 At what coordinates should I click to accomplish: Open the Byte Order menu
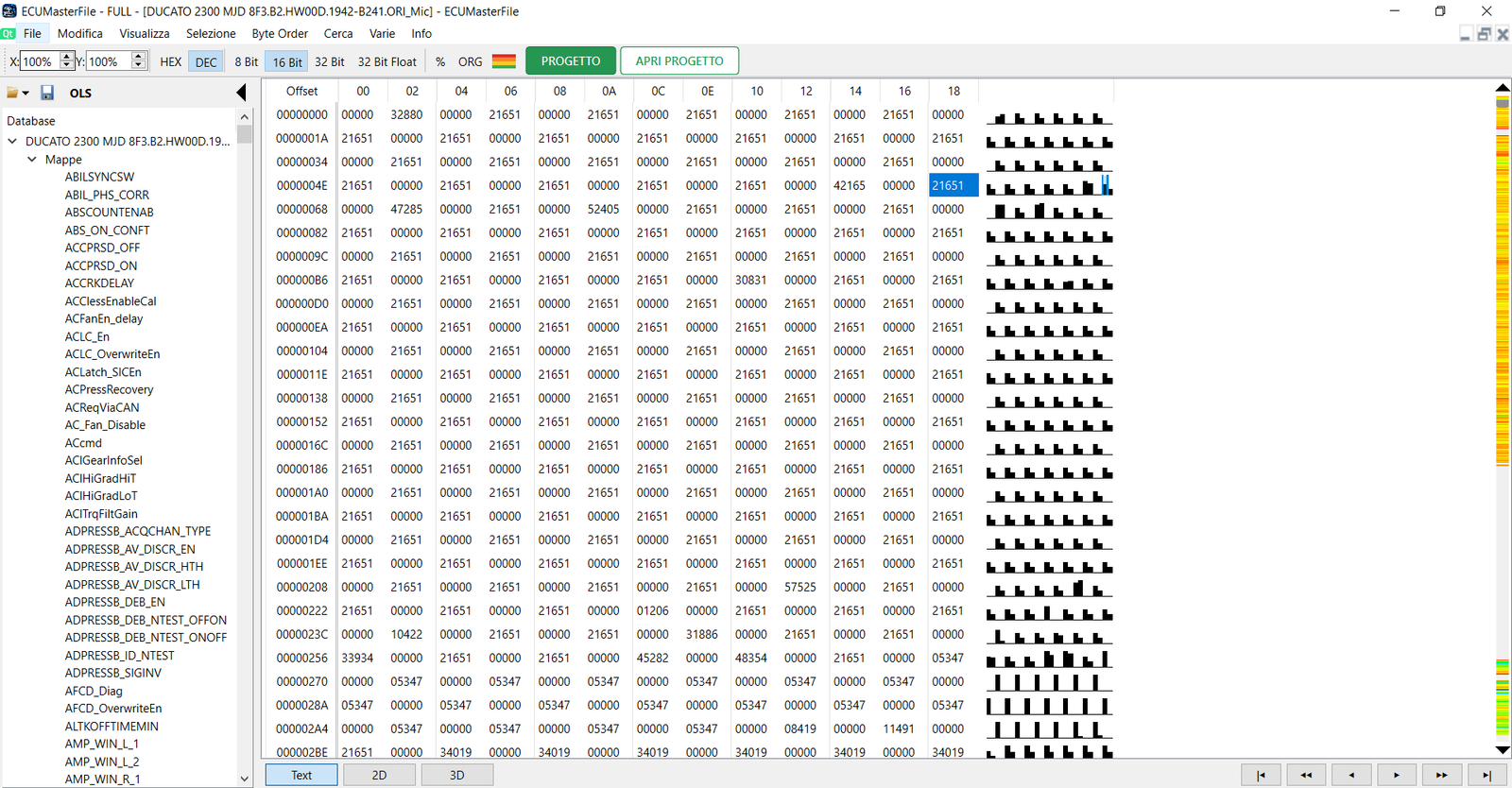280,34
